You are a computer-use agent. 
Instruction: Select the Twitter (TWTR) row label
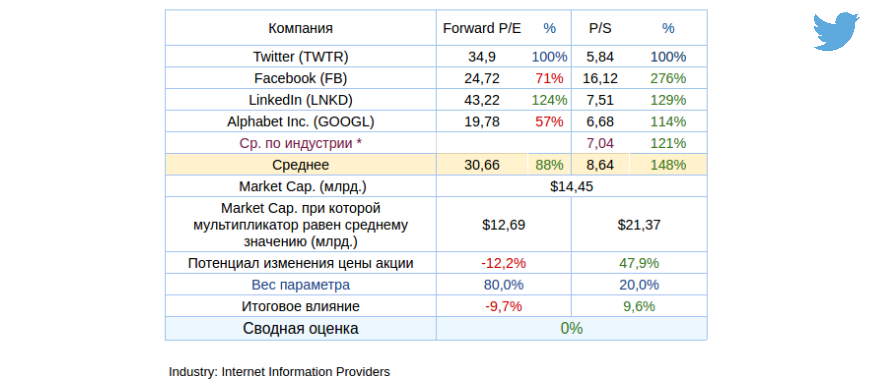click(x=301, y=57)
